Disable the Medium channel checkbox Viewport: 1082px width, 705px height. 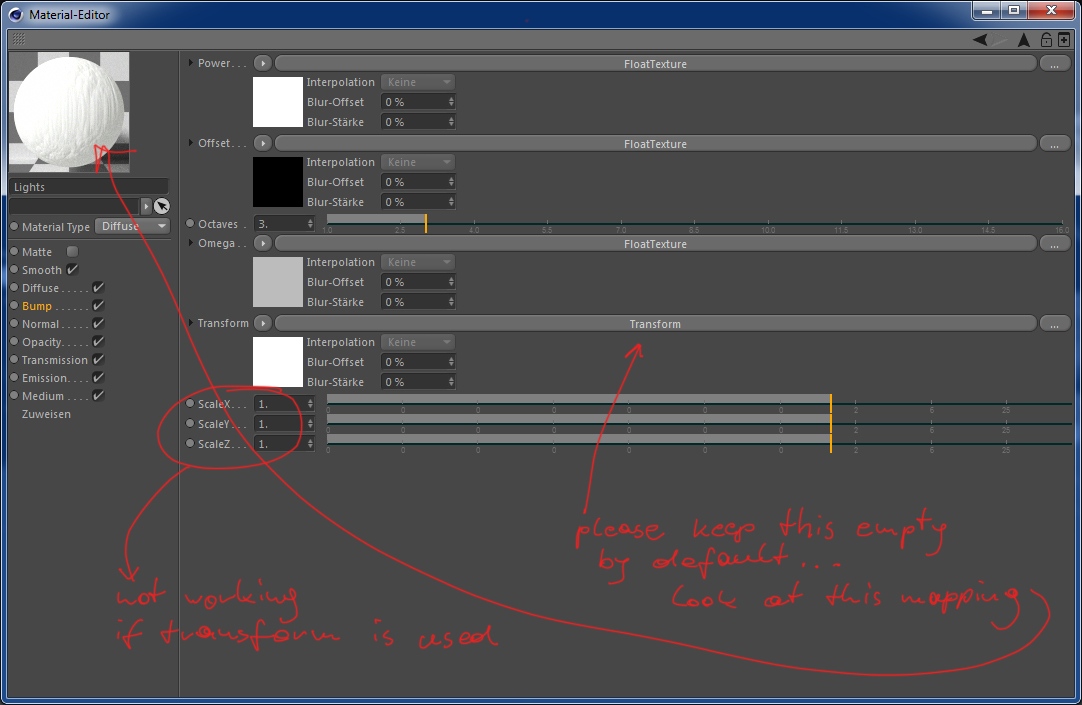coord(98,395)
